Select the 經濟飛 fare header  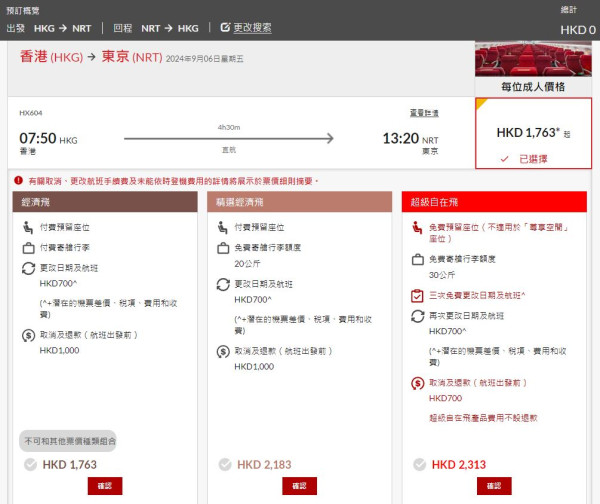pos(105,202)
